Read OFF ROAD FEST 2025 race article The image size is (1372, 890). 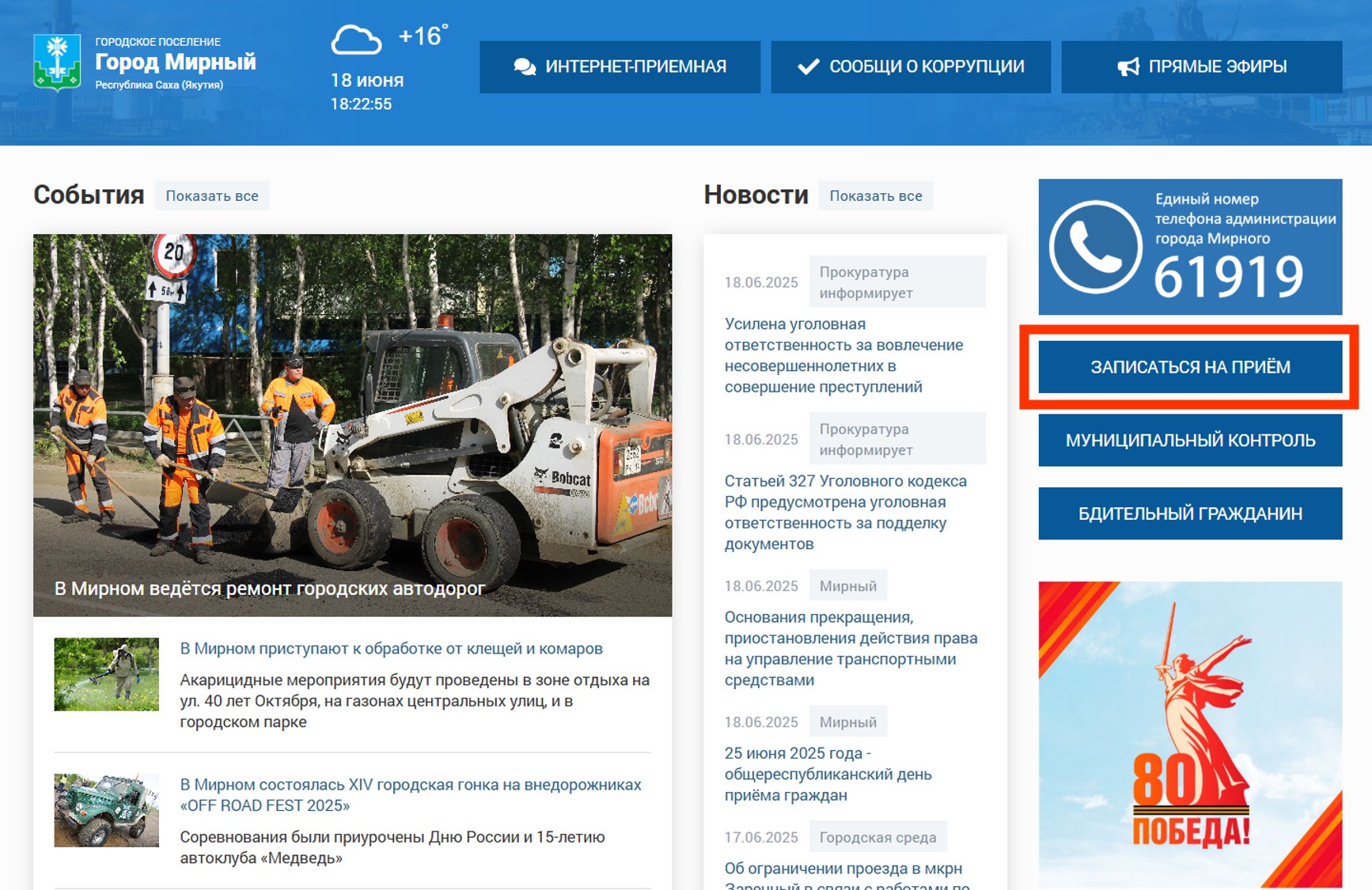click(410, 794)
